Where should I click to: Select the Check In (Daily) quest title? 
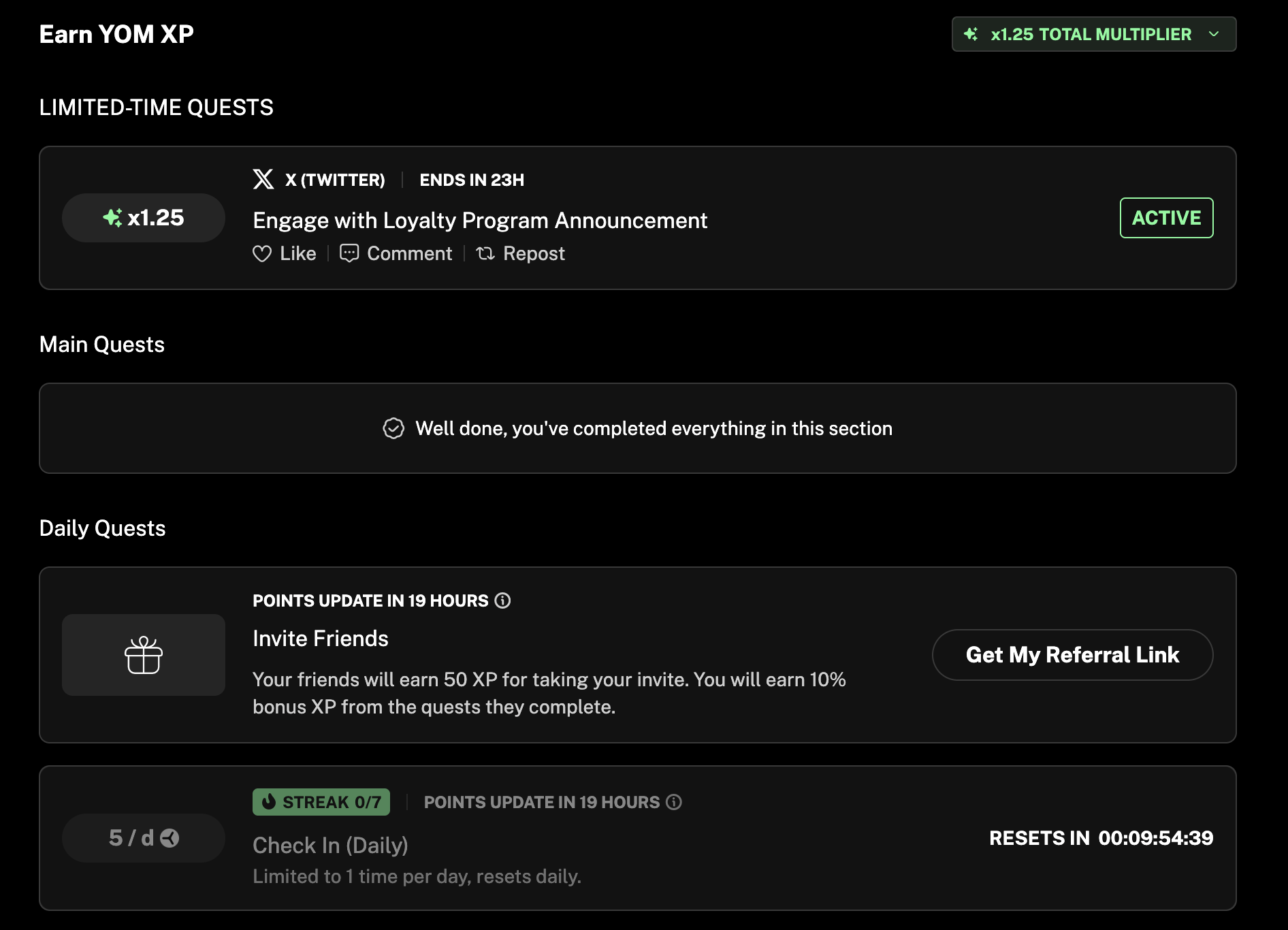click(330, 845)
